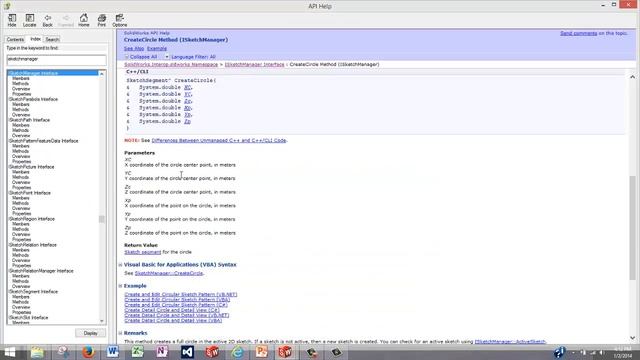
Task: Select SketchRelationManager Interface index entry
Action: point(41,271)
